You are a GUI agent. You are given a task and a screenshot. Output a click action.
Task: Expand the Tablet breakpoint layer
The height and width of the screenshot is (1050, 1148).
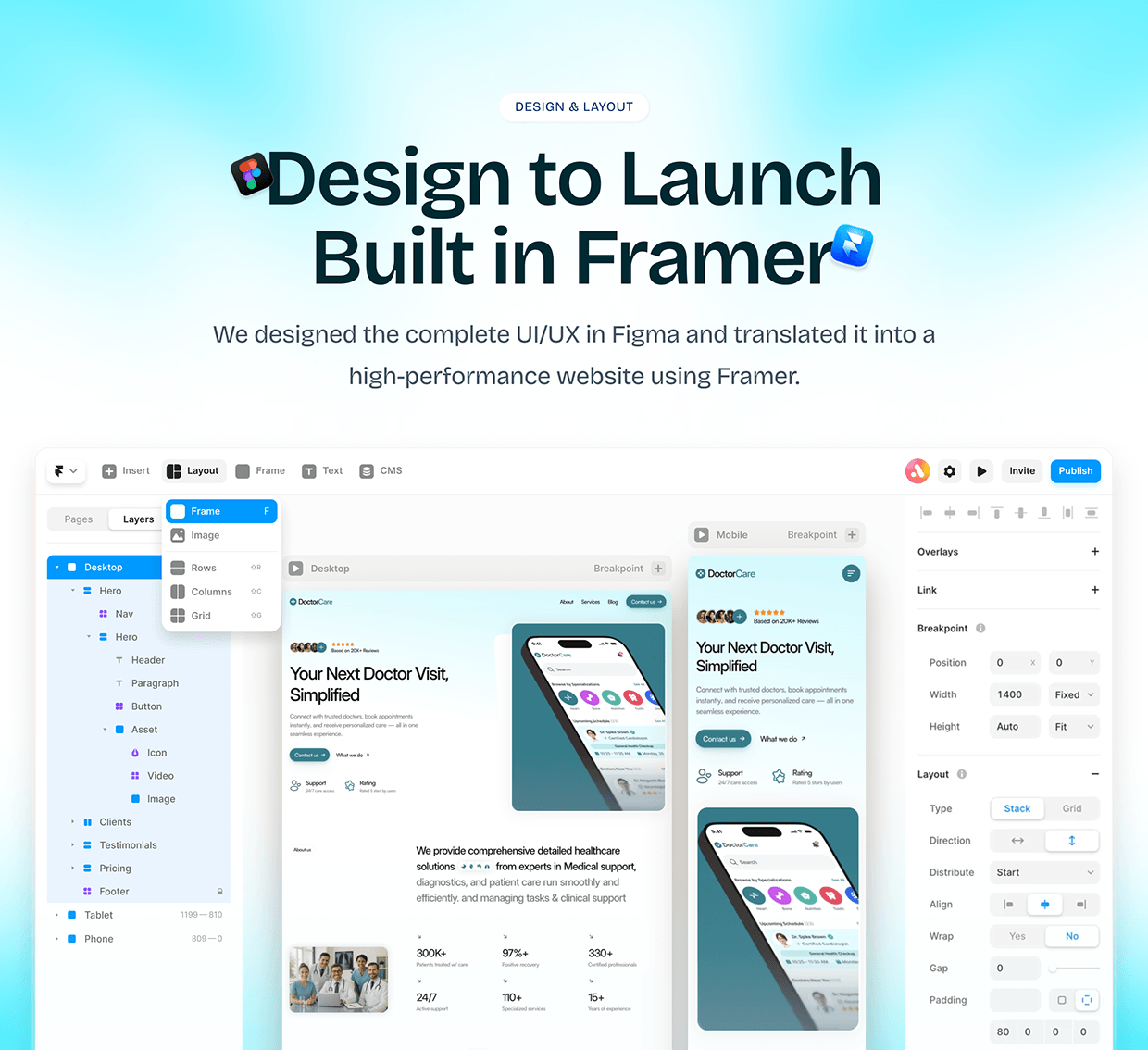(x=57, y=915)
